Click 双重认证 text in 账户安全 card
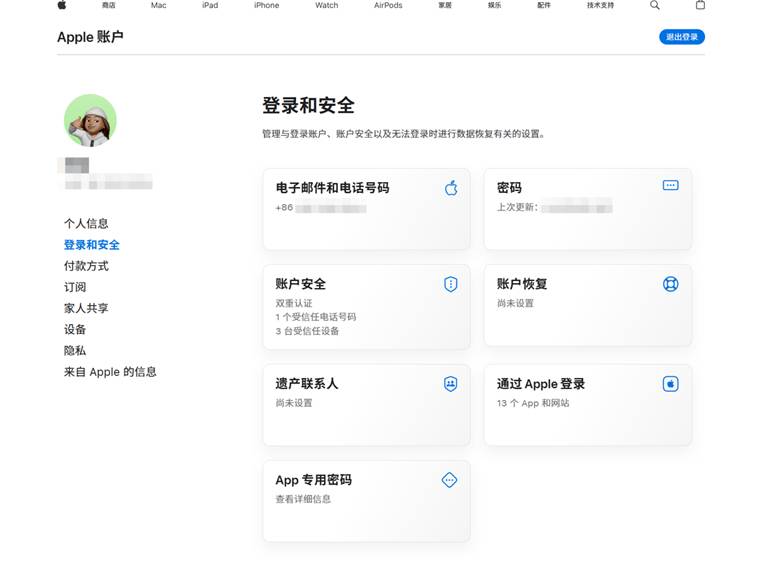 (x=294, y=303)
